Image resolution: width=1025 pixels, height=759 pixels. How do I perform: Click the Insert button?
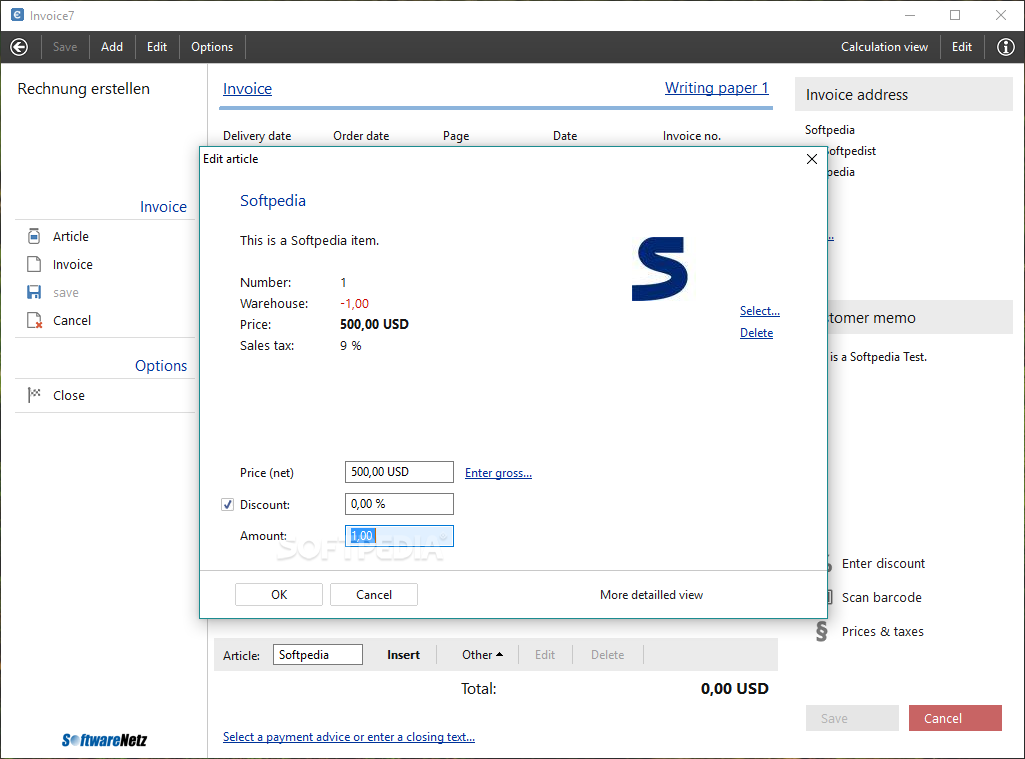pyautogui.click(x=403, y=654)
